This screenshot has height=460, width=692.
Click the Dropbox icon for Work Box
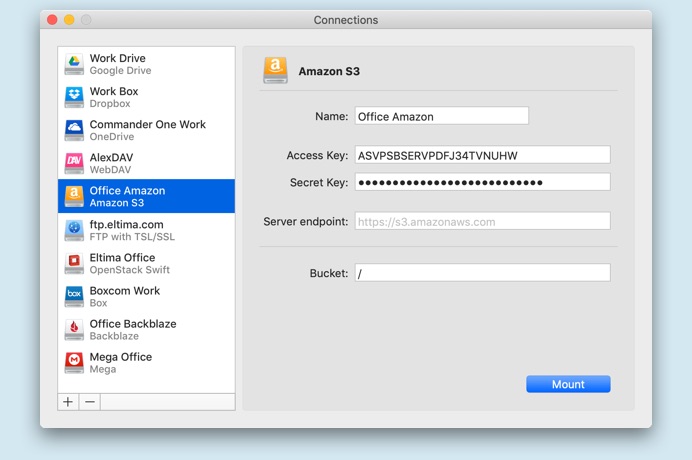[x=74, y=97]
